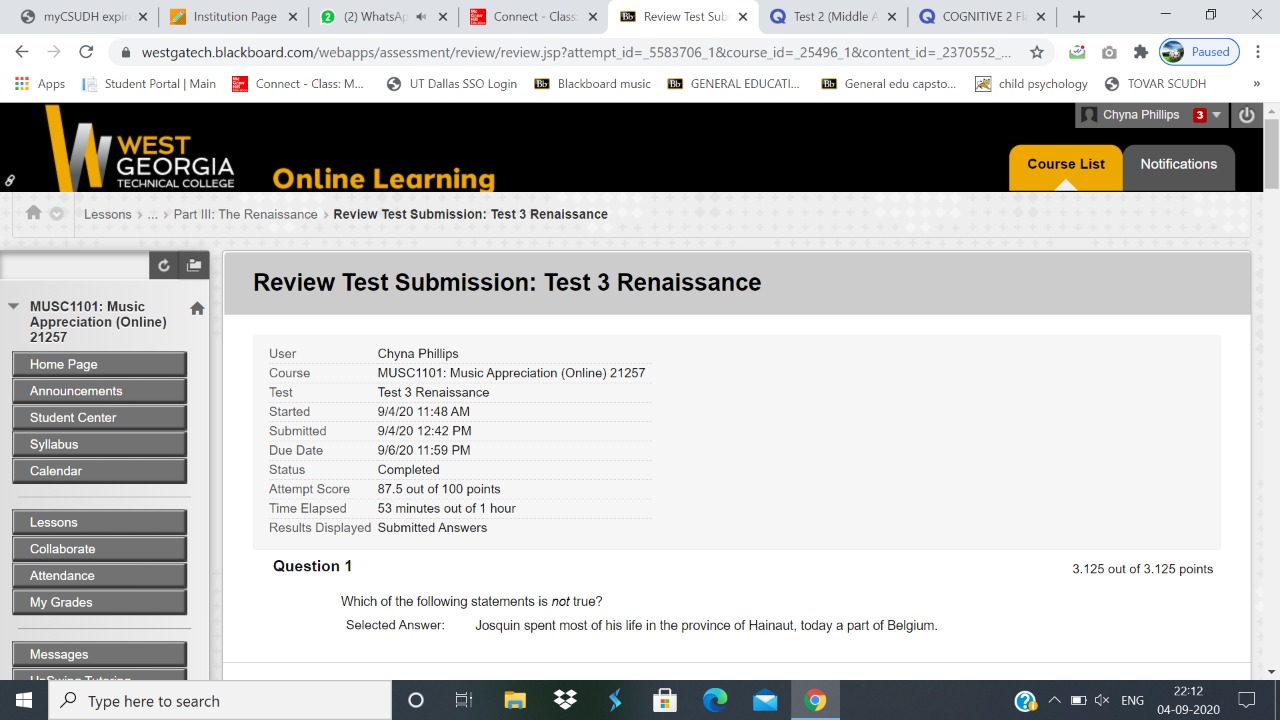The image size is (1280, 720).
Task: Switch to the Institution Page tab
Action: pos(235,17)
